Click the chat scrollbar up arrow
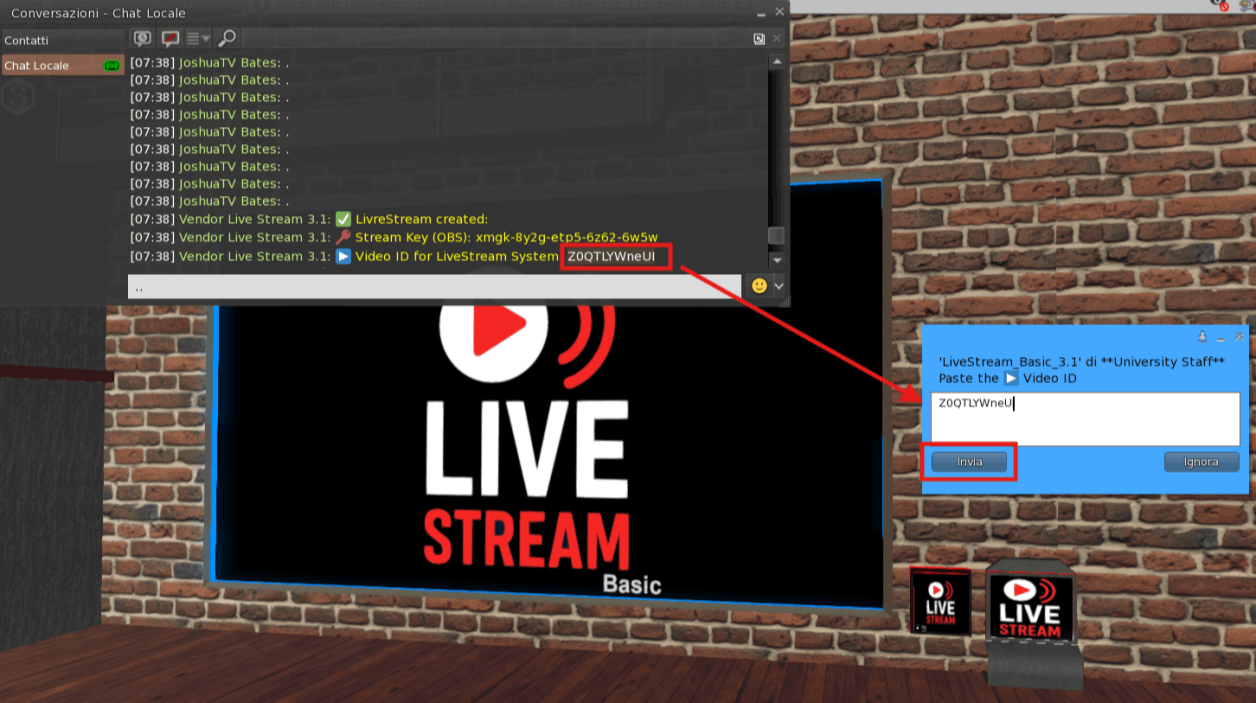1256x703 pixels. (x=776, y=62)
